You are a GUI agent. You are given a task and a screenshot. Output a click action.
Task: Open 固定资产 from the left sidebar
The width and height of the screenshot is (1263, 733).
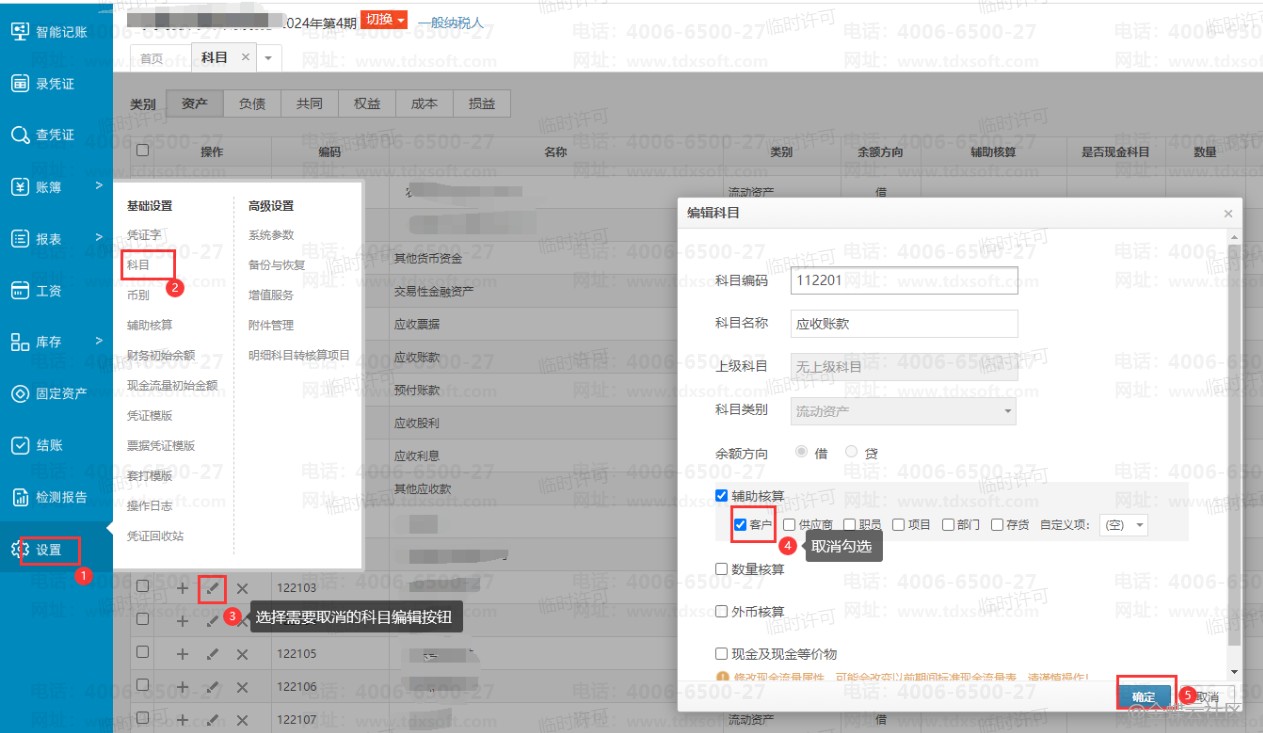[x=21, y=394]
